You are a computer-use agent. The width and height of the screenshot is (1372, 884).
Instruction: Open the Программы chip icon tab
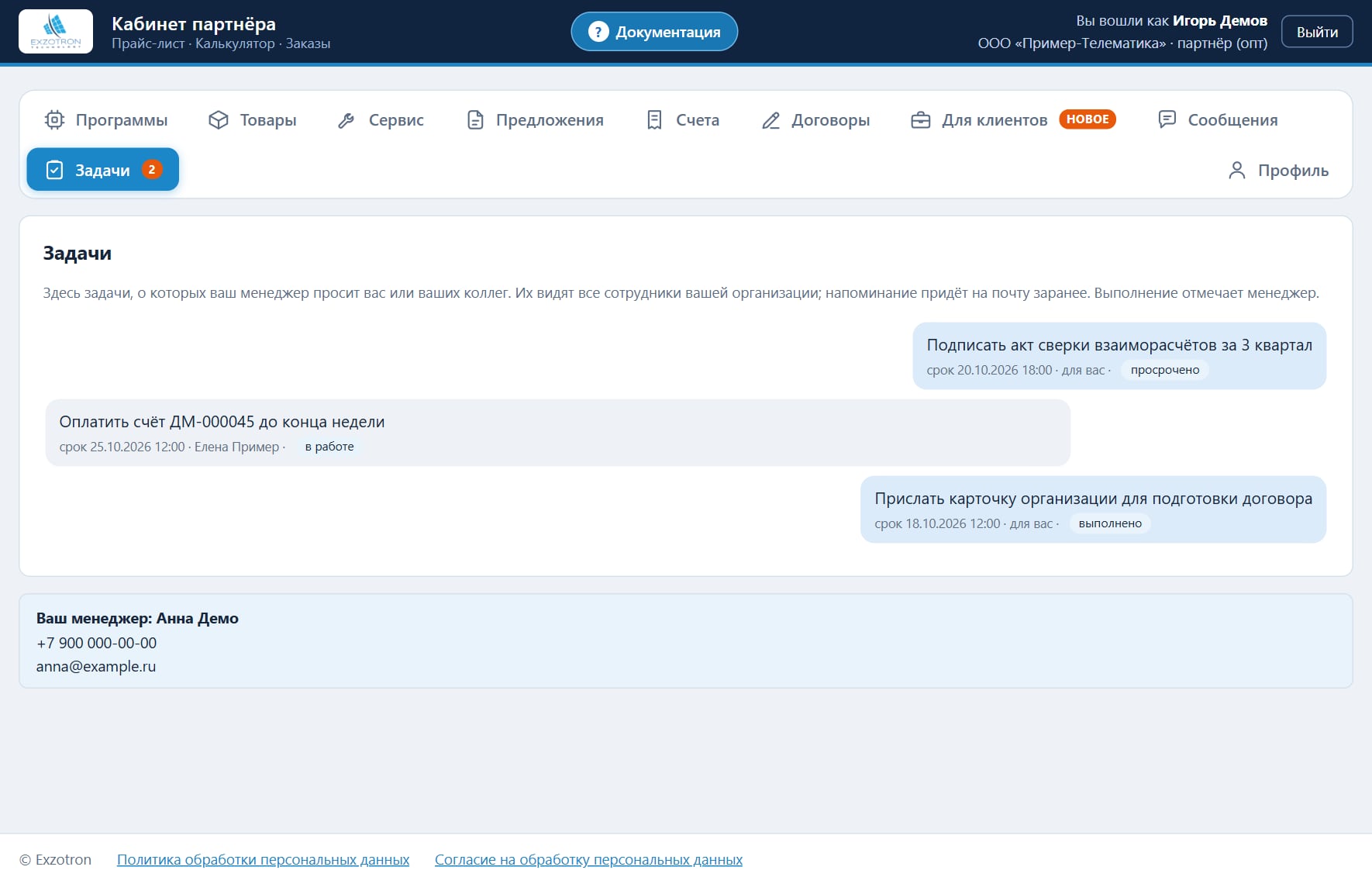54,120
